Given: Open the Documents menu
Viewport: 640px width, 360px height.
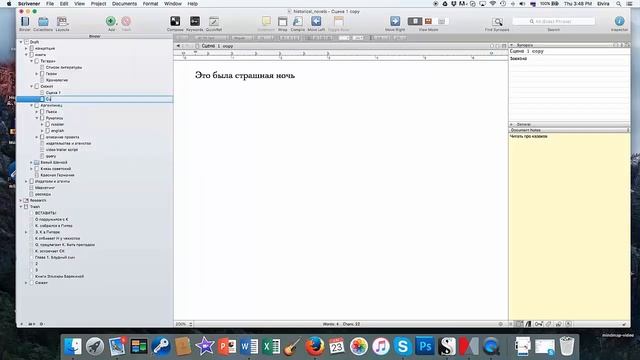Looking at the screenshot, I should point(124,4).
